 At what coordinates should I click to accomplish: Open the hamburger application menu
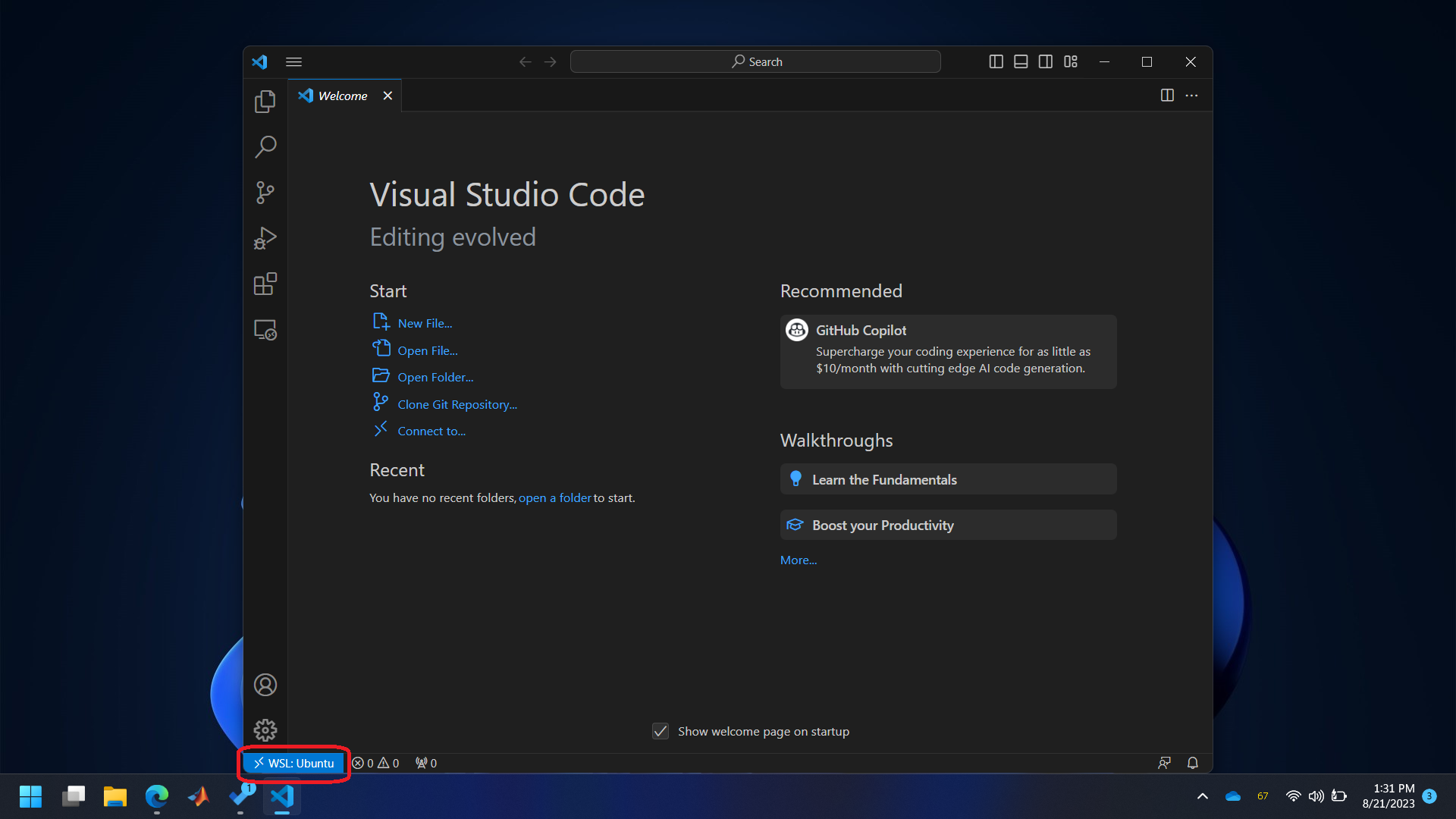[293, 61]
